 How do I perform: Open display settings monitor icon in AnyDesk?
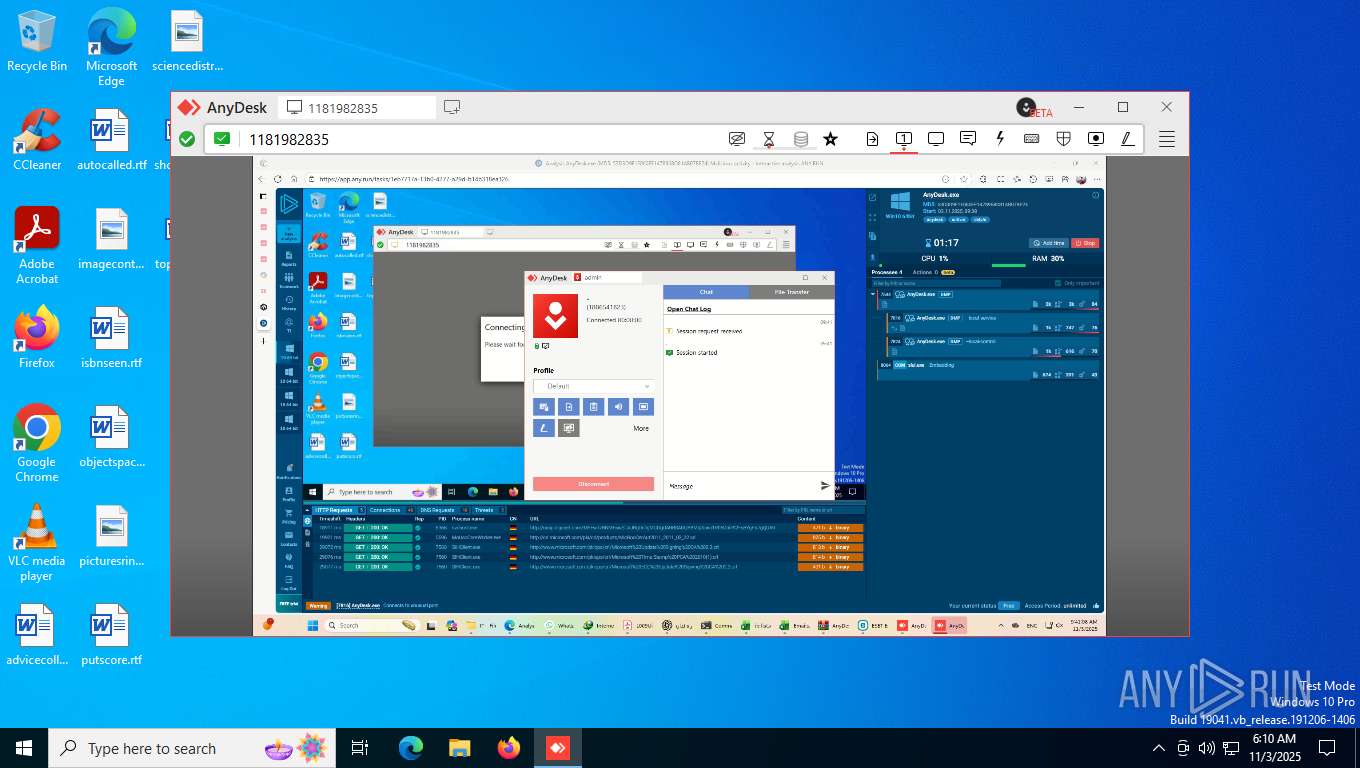[x=936, y=139]
